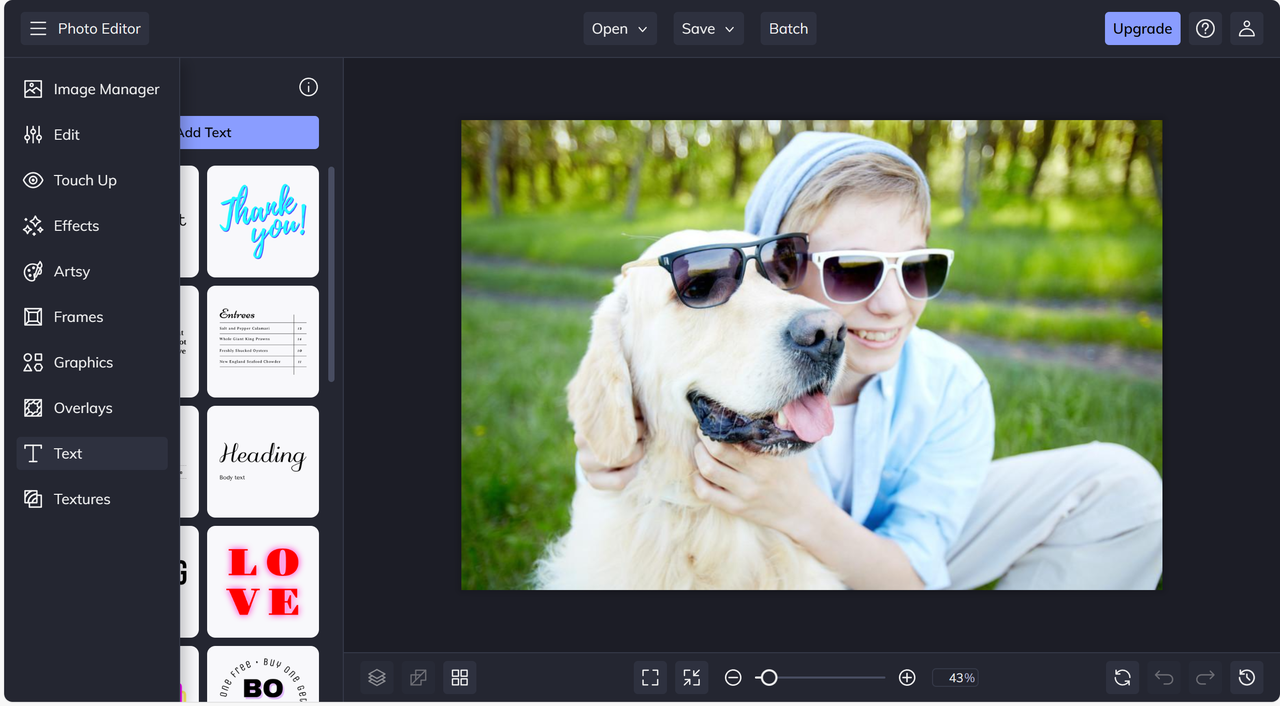1280x706 pixels.
Task: Select the Edit menu item
Action: (92, 134)
